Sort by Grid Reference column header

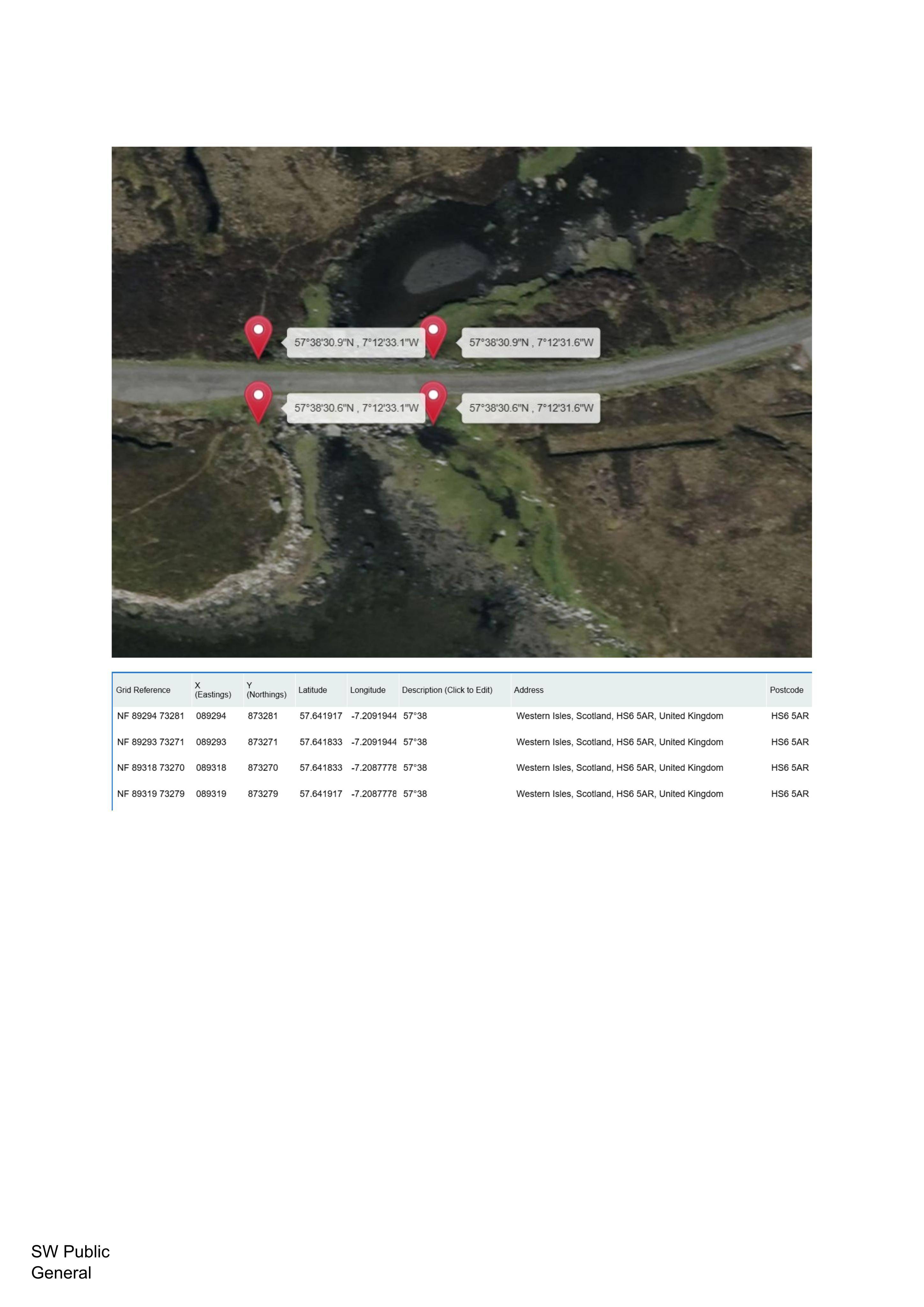tap(144, 690)
